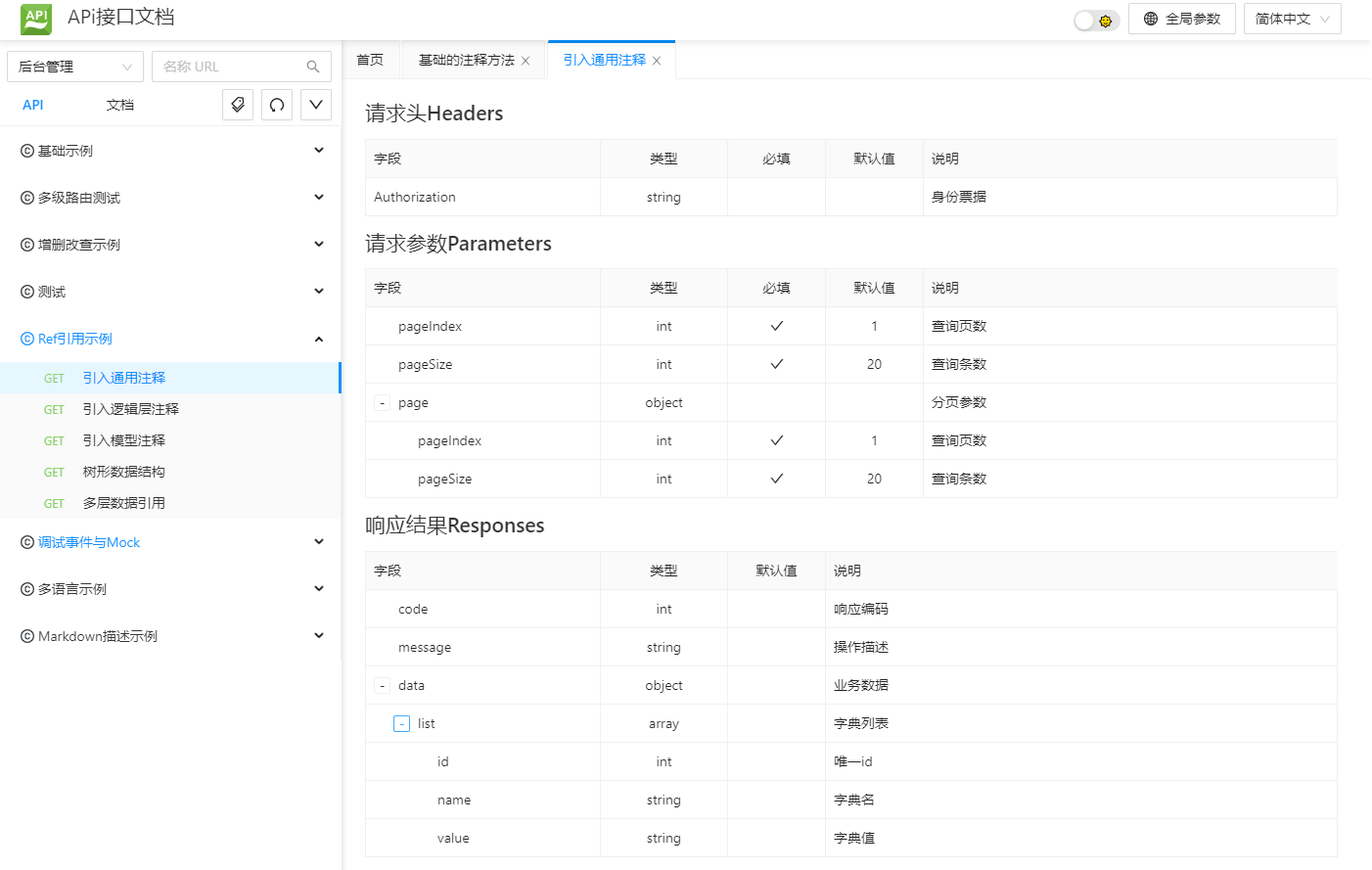This screenshot has height=870, width=1372.
Task: Close the 引入通用注释 tab
Action: pyautogui.click(x=657, y=61)
